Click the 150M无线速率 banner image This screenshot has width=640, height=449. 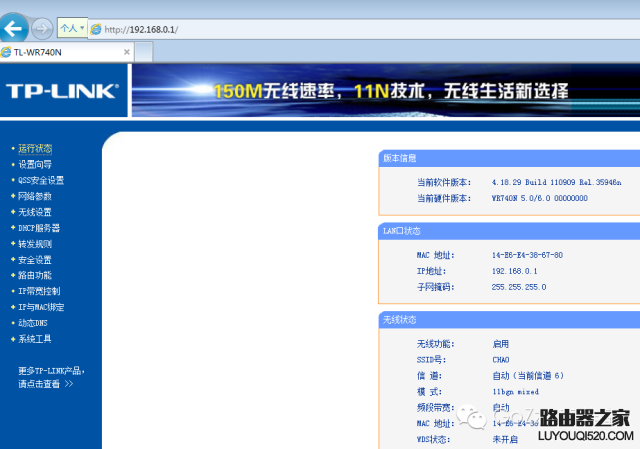386,91
